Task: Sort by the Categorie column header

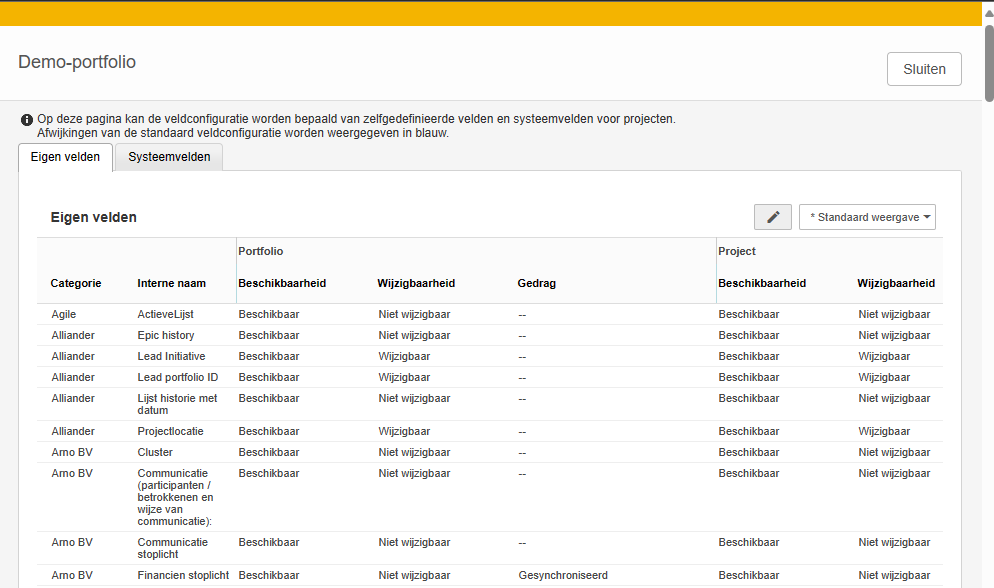Action: (x=76, y=283)
